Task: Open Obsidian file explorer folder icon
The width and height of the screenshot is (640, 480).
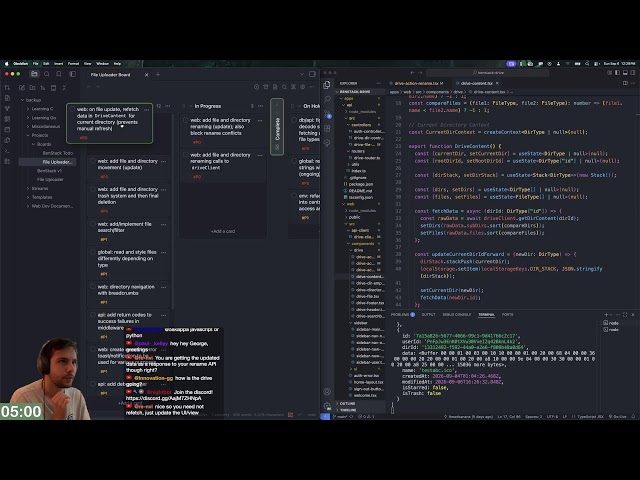Action: tap(34, 74)
